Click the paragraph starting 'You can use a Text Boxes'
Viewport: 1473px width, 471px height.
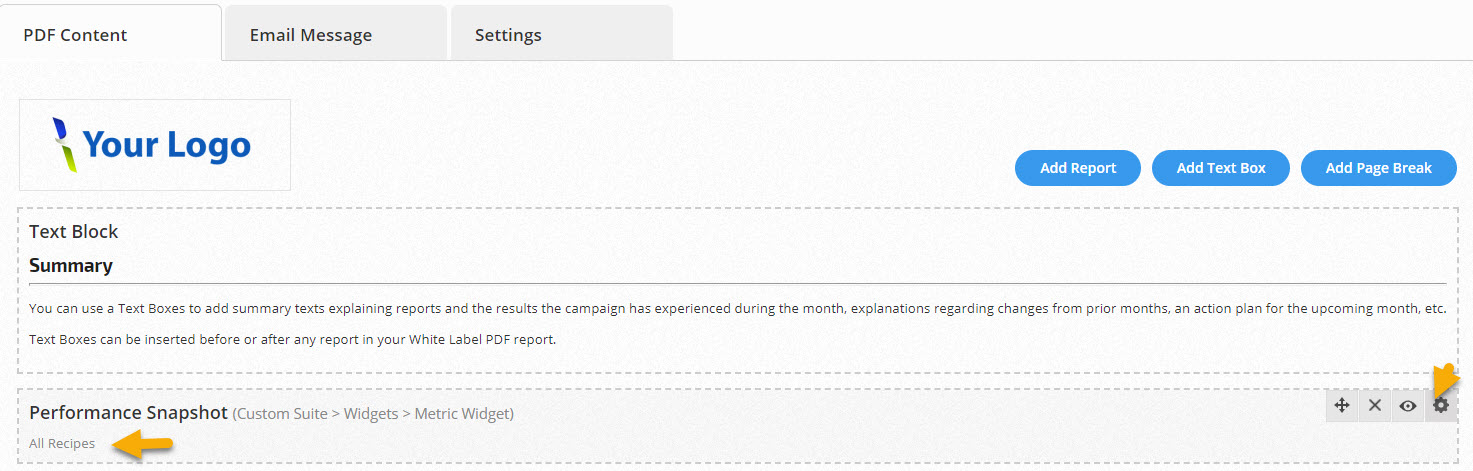[x=737, y=309]
